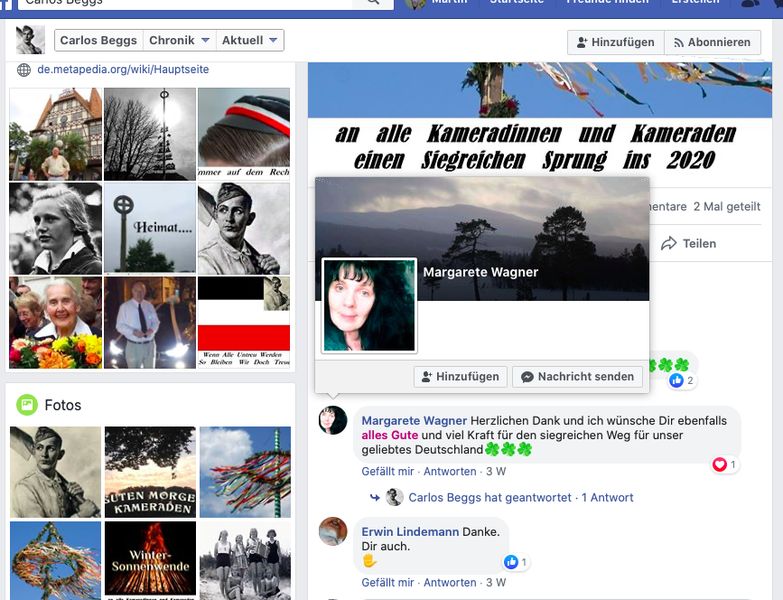This screenshot has width=783, height=600.
Task: Click the globe icon beside the metapedia link
Action: click(x=24, y=70)
